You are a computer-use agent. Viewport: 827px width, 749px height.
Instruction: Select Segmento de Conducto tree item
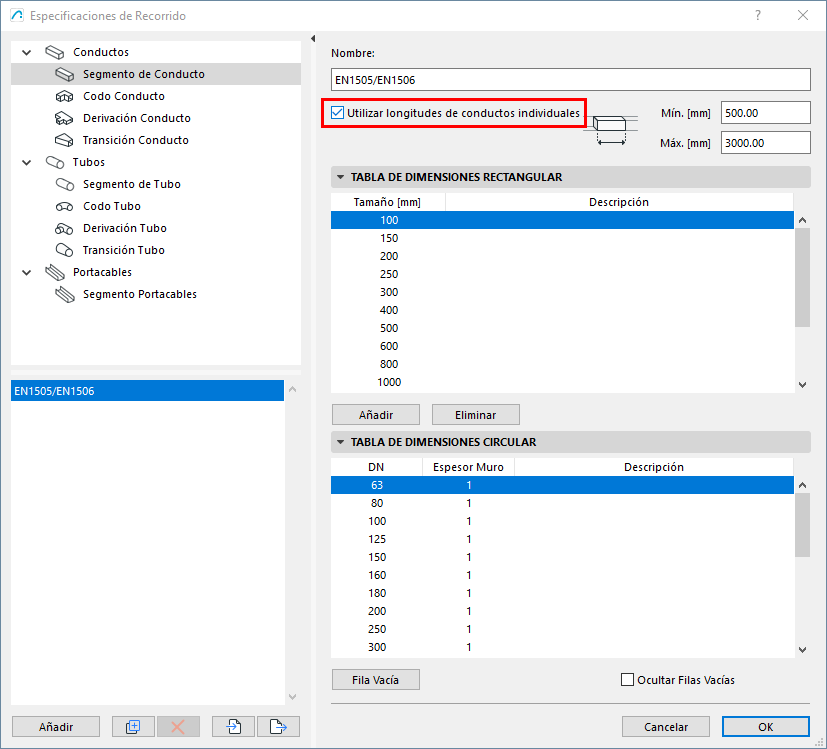point(156,74)
